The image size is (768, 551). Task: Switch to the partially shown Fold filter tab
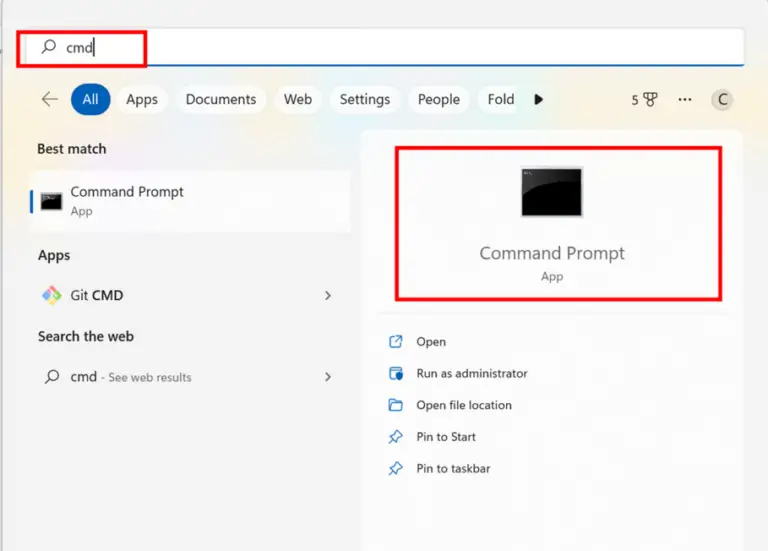pos(500,99)
